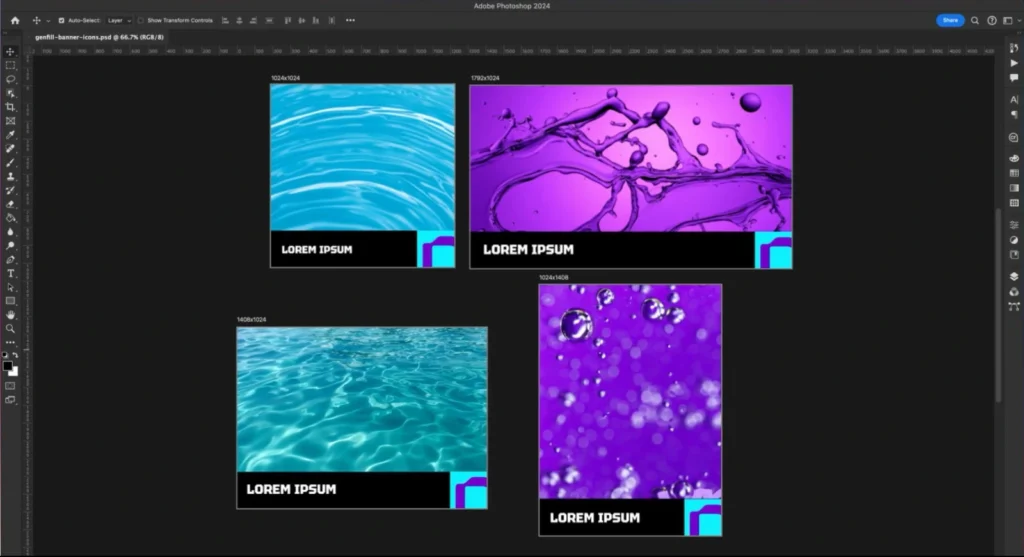This screenshot has width=1024, height=557.
Task: Open the Comments panel icon
Action: [x=1014, y=78]
